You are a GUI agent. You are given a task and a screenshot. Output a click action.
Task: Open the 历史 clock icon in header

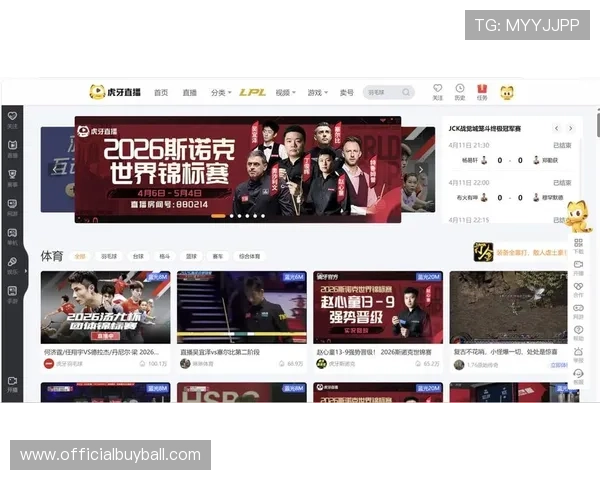(460, 88)
